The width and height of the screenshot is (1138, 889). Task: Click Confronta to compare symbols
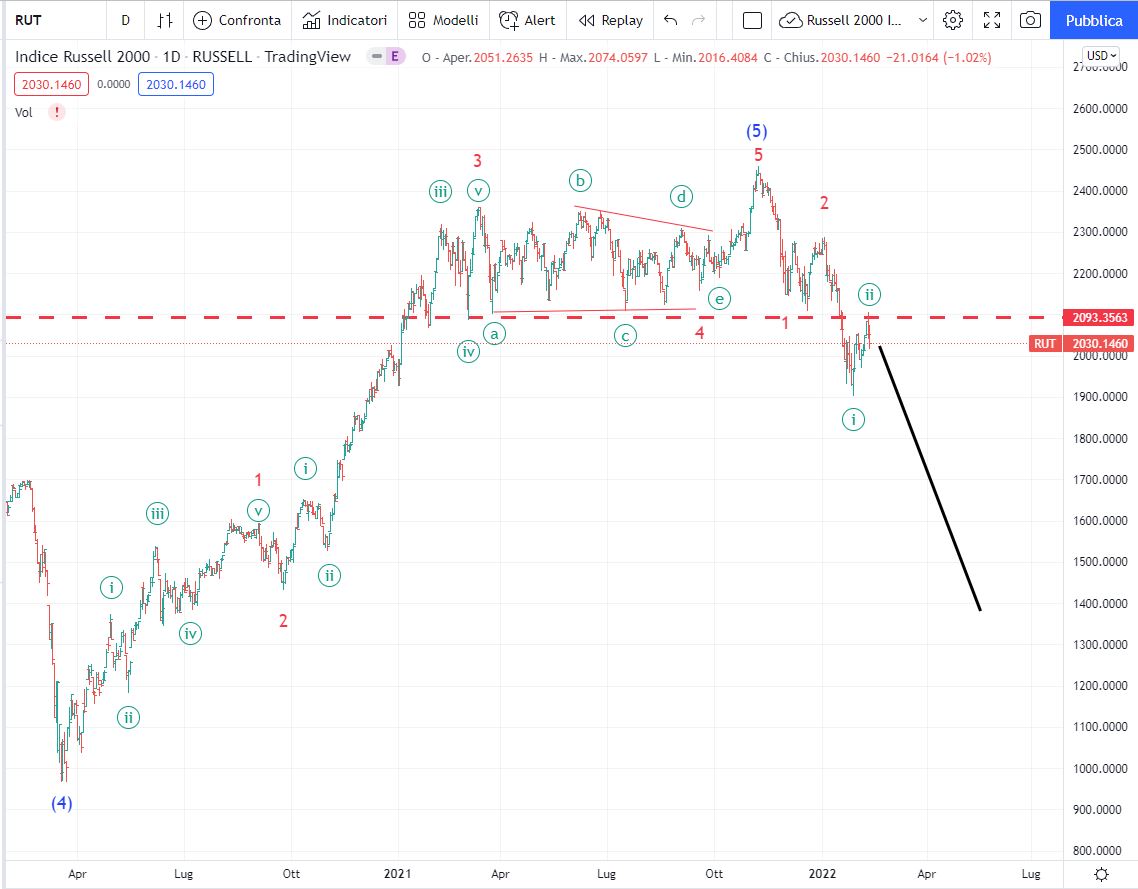[237, 20]
